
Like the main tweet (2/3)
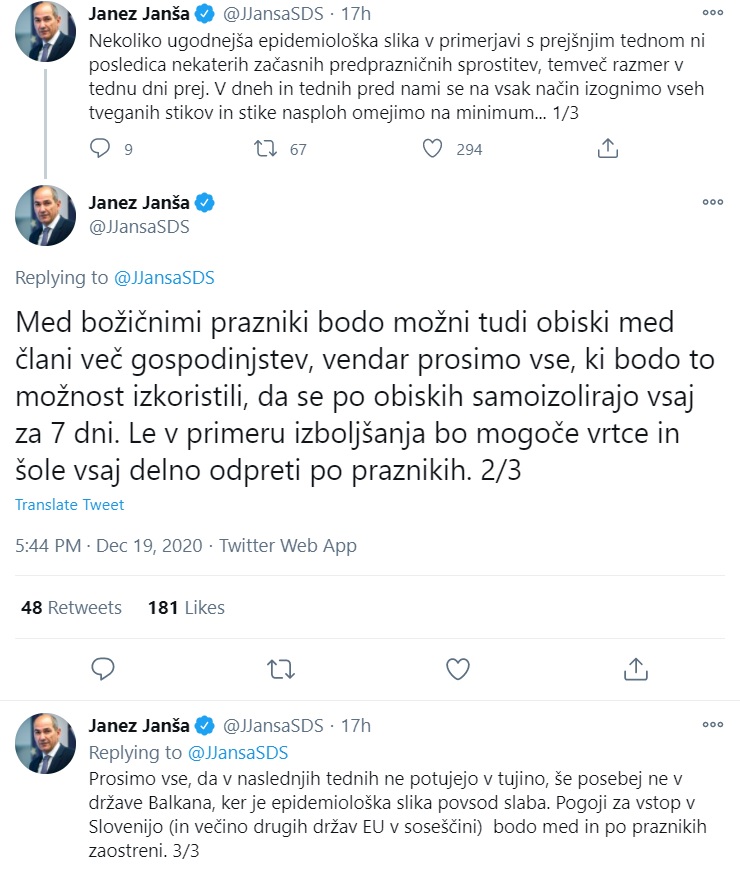click(457, 667)
